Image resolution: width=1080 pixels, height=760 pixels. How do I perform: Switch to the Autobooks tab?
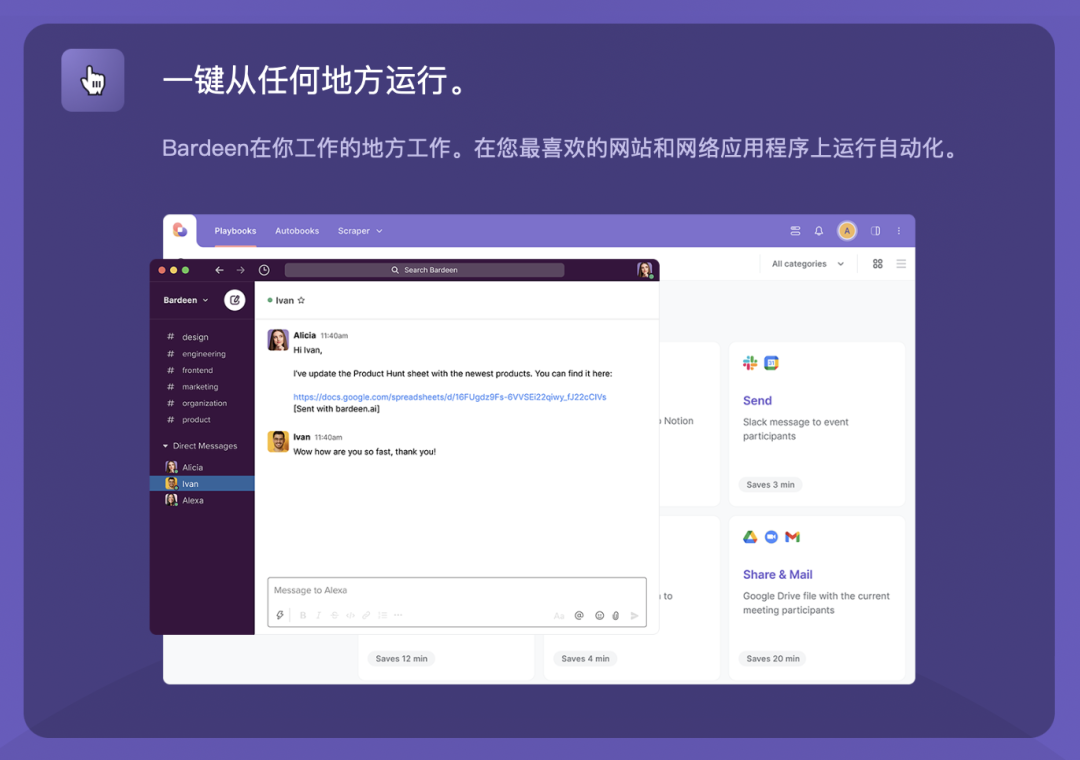pos(297,231)
